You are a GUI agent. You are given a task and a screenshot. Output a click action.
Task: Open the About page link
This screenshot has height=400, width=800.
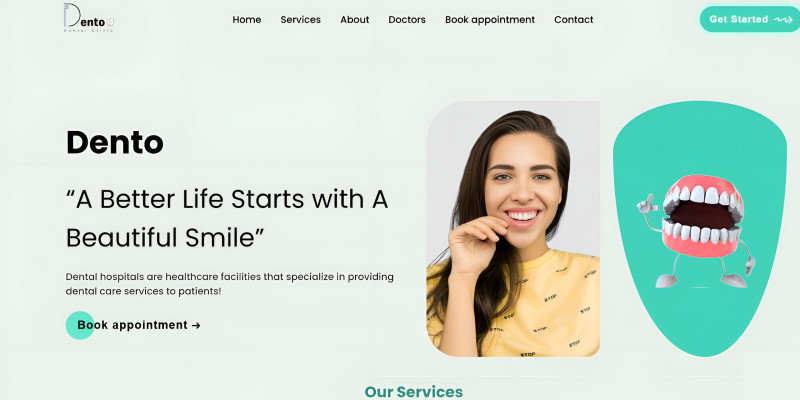pos(355,20)
